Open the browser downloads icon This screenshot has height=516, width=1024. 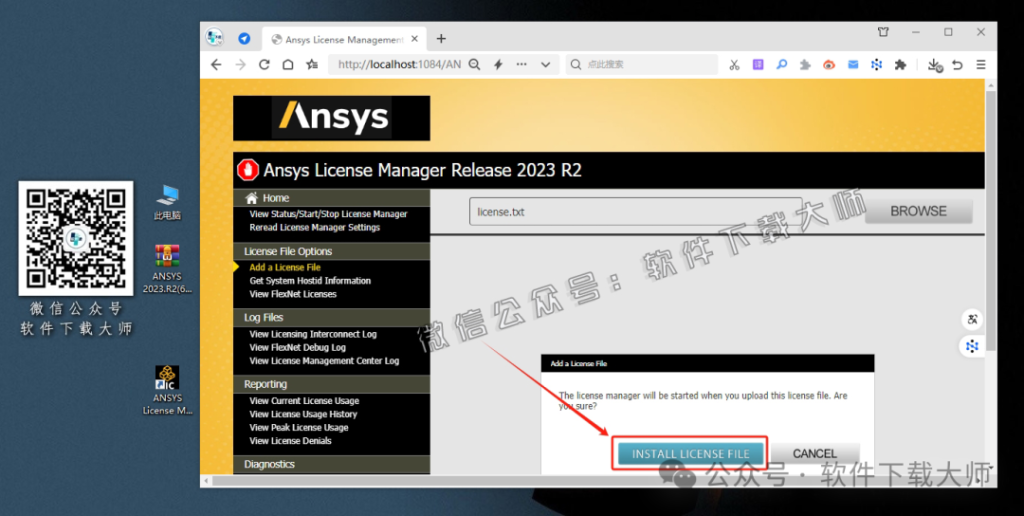coord(935,65)
